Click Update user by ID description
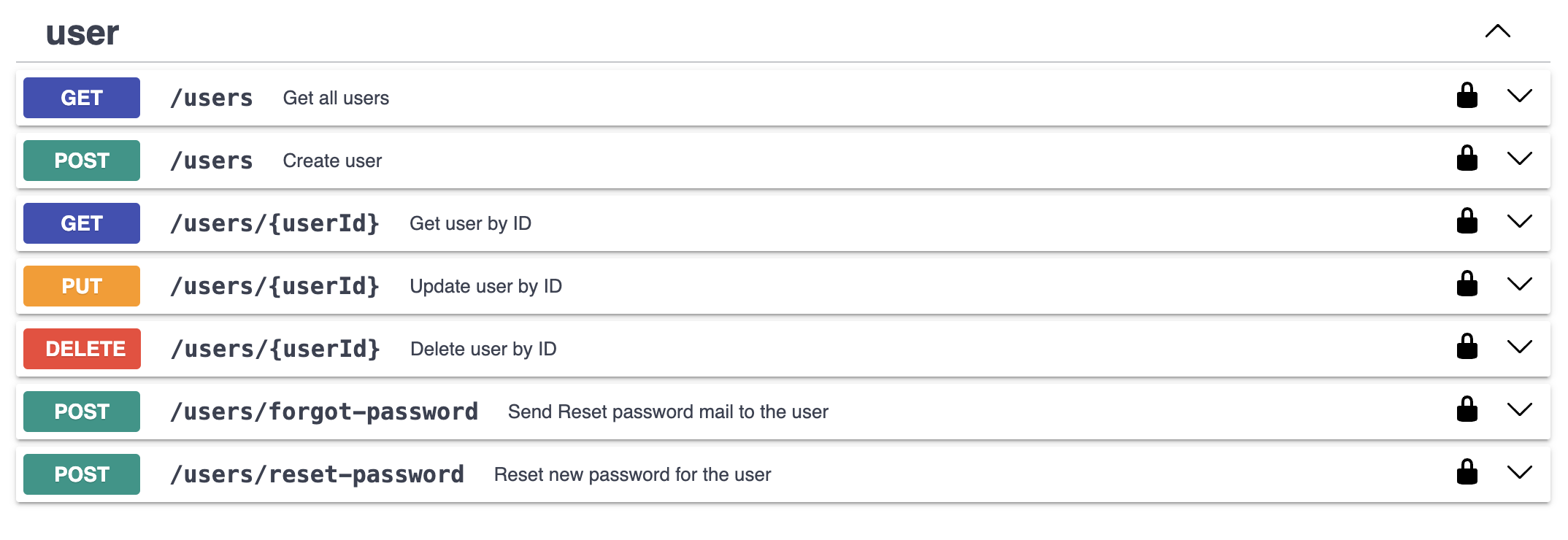1568x540 pixels. coord(486,286)
